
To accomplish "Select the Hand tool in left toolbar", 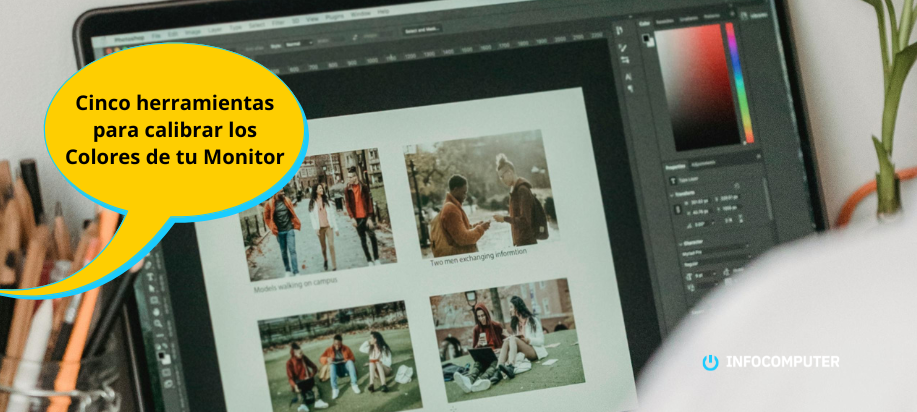I will coord(158,310).
